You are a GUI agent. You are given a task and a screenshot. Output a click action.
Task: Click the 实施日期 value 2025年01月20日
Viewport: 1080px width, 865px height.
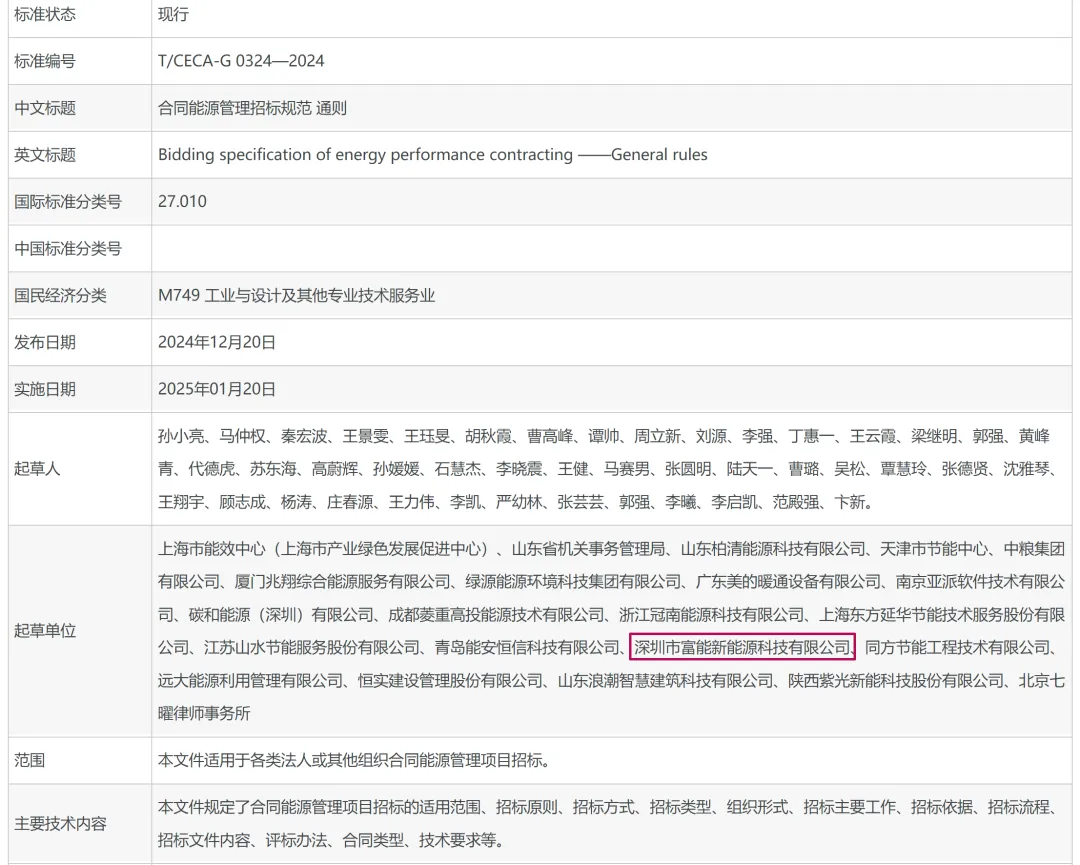point(216,389)
